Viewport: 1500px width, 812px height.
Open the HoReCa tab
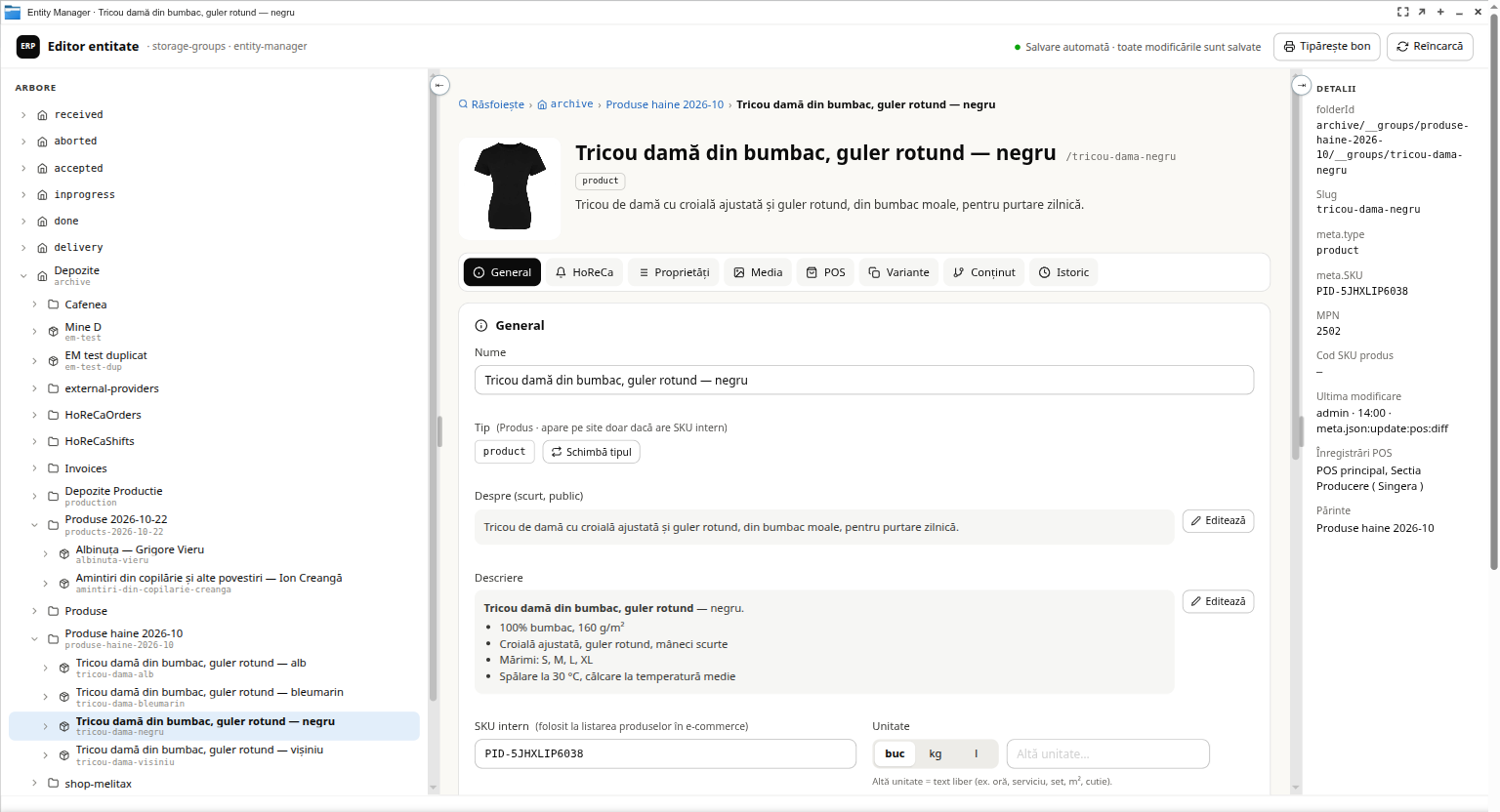[584, 272]
